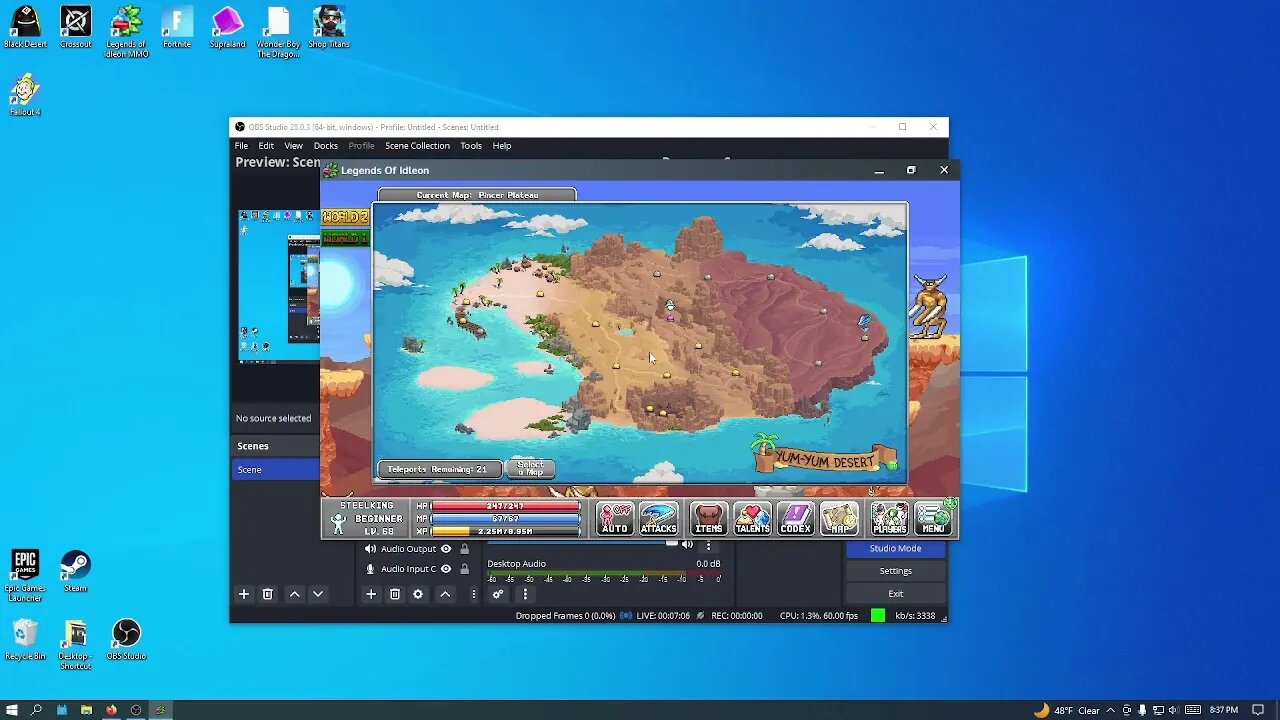
Task: Click the Dropped Frames 0 (0.0%) status
Action: point(565,616)
